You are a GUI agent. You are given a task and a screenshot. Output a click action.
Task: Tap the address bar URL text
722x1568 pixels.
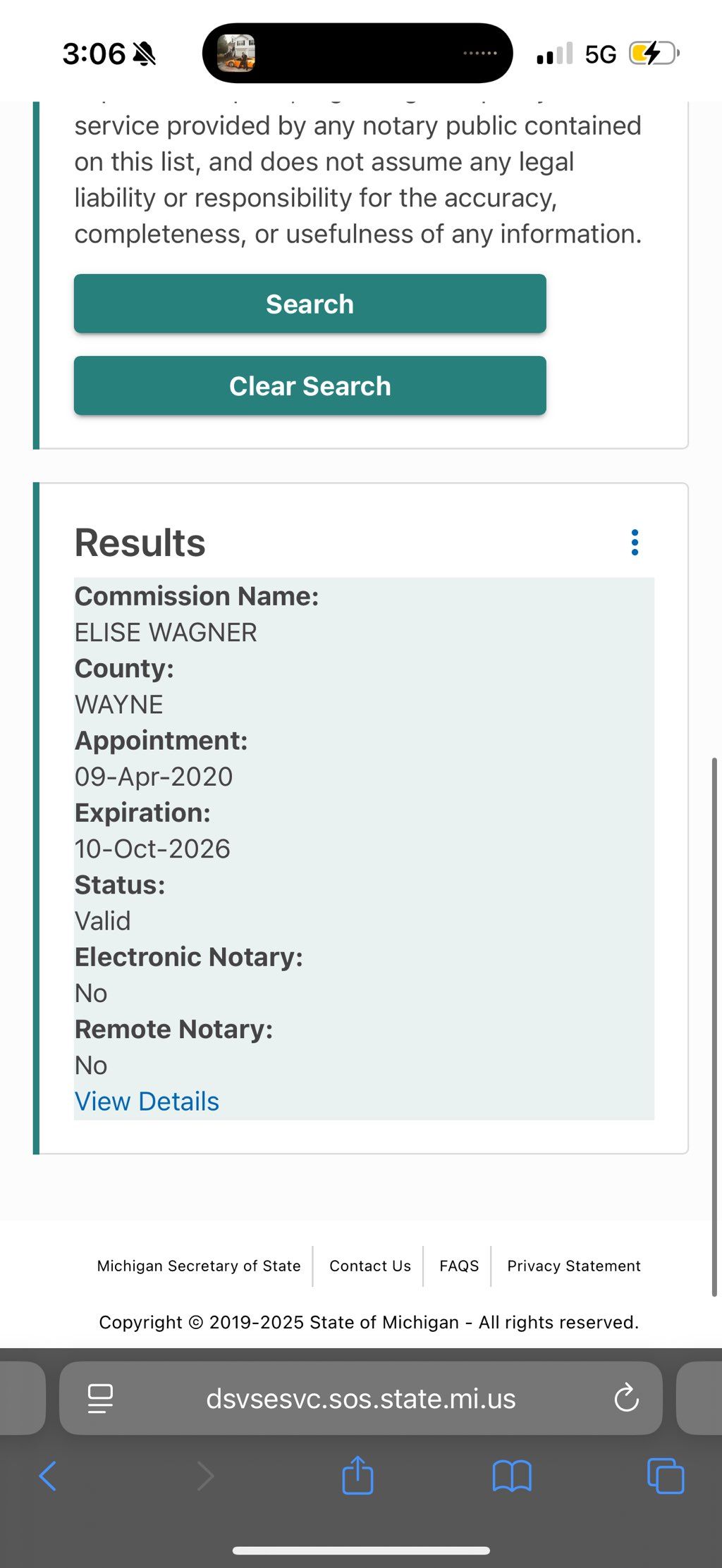(x=361, y=1398)
